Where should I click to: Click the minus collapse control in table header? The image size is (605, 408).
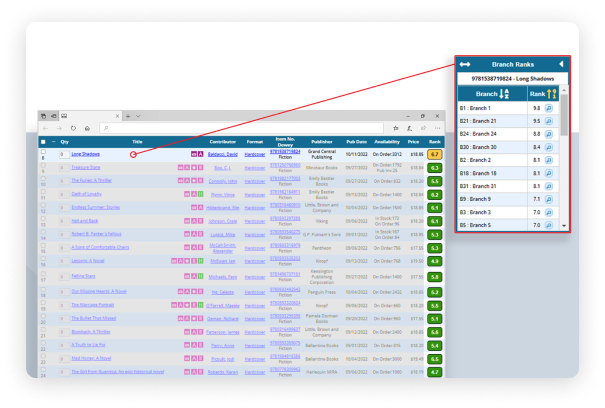tap(53, 142)
